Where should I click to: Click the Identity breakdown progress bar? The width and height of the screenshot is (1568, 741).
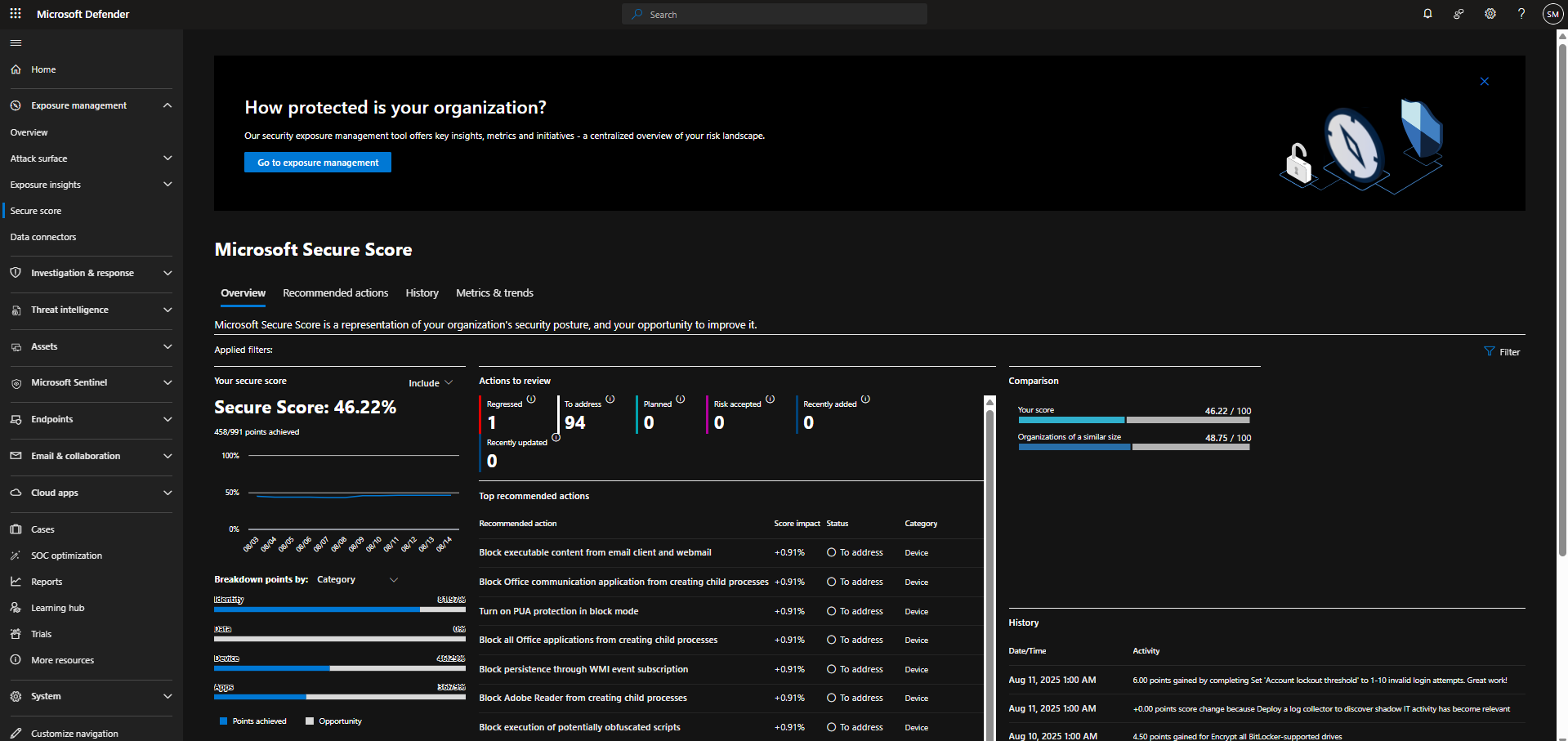pos(340,609)
